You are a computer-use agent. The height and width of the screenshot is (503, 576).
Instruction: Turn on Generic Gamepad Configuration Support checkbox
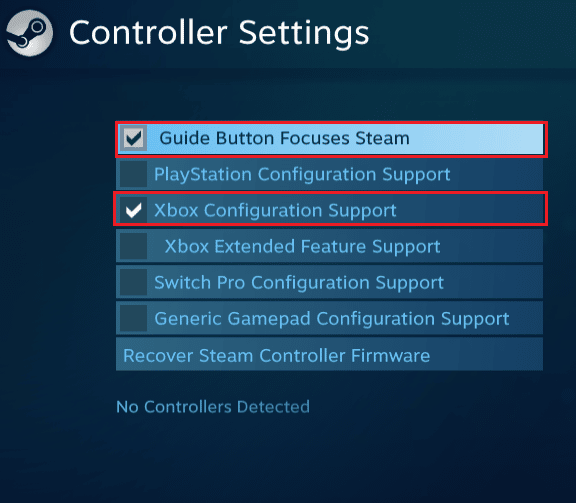(133, 318)
